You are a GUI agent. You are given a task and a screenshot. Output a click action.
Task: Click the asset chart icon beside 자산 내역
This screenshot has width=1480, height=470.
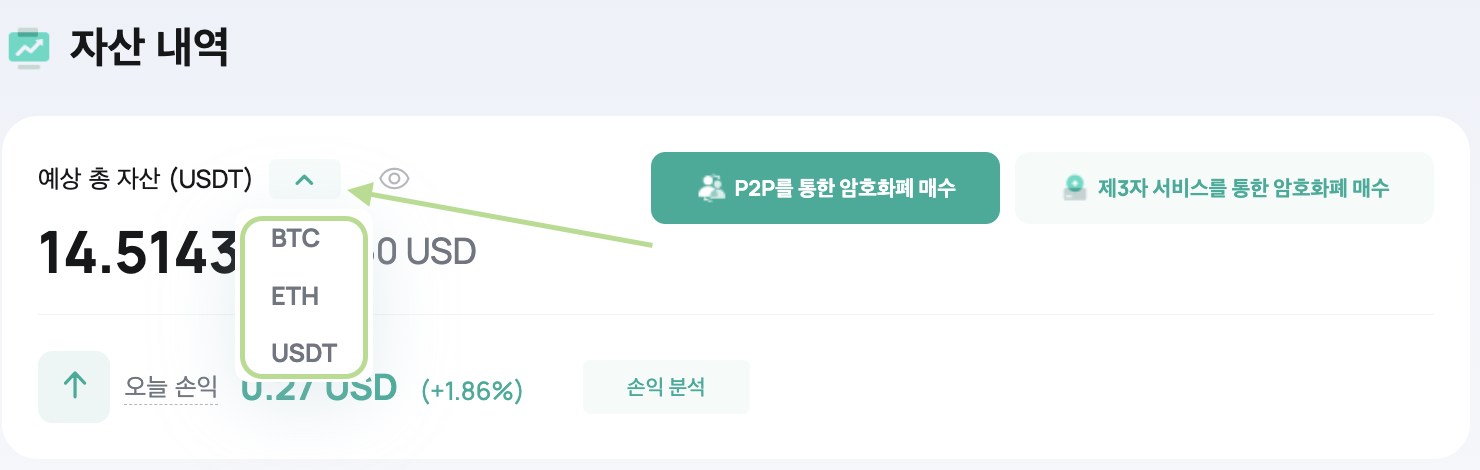29,47
